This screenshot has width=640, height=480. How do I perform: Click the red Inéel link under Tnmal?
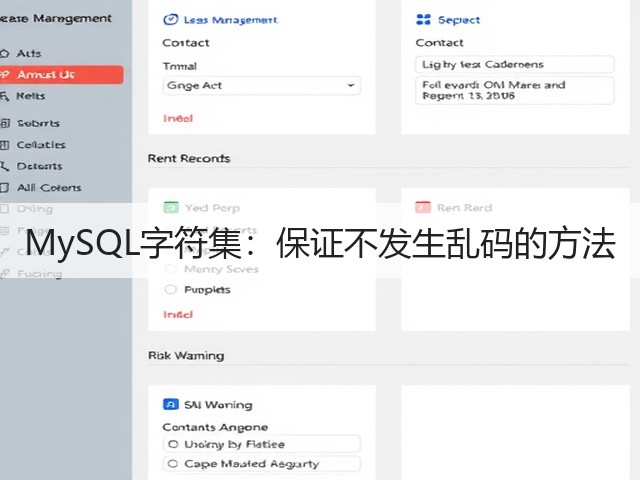pos(178,118)
